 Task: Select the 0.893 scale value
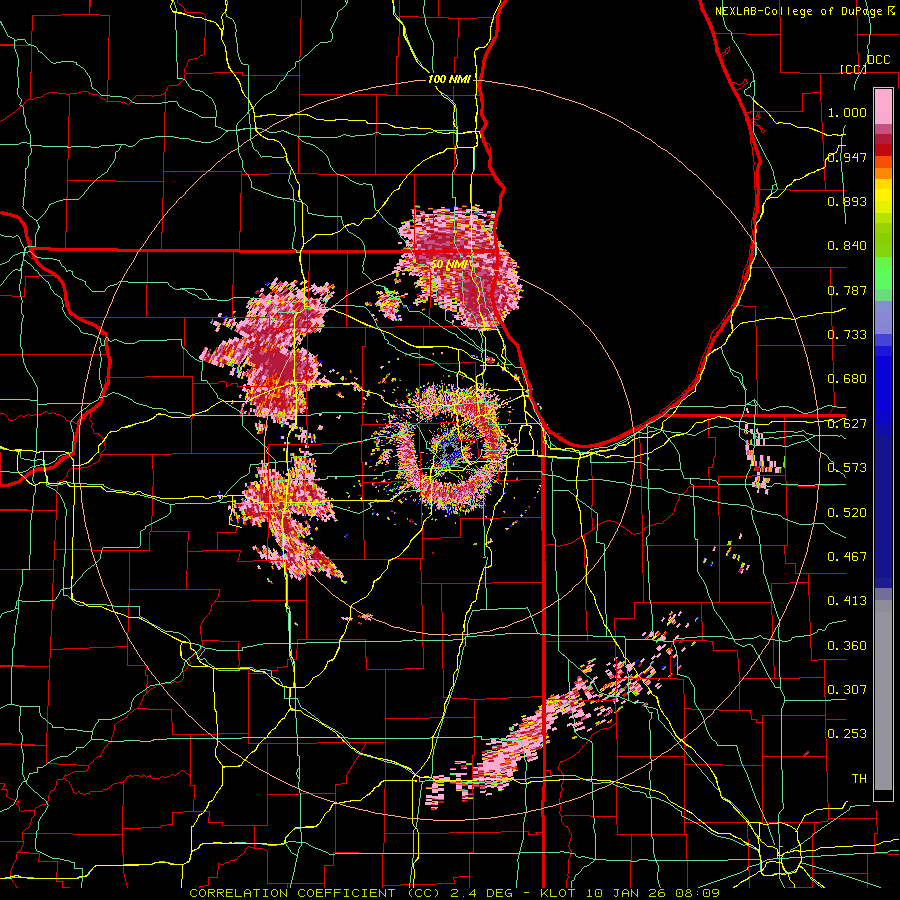point(847,201)
